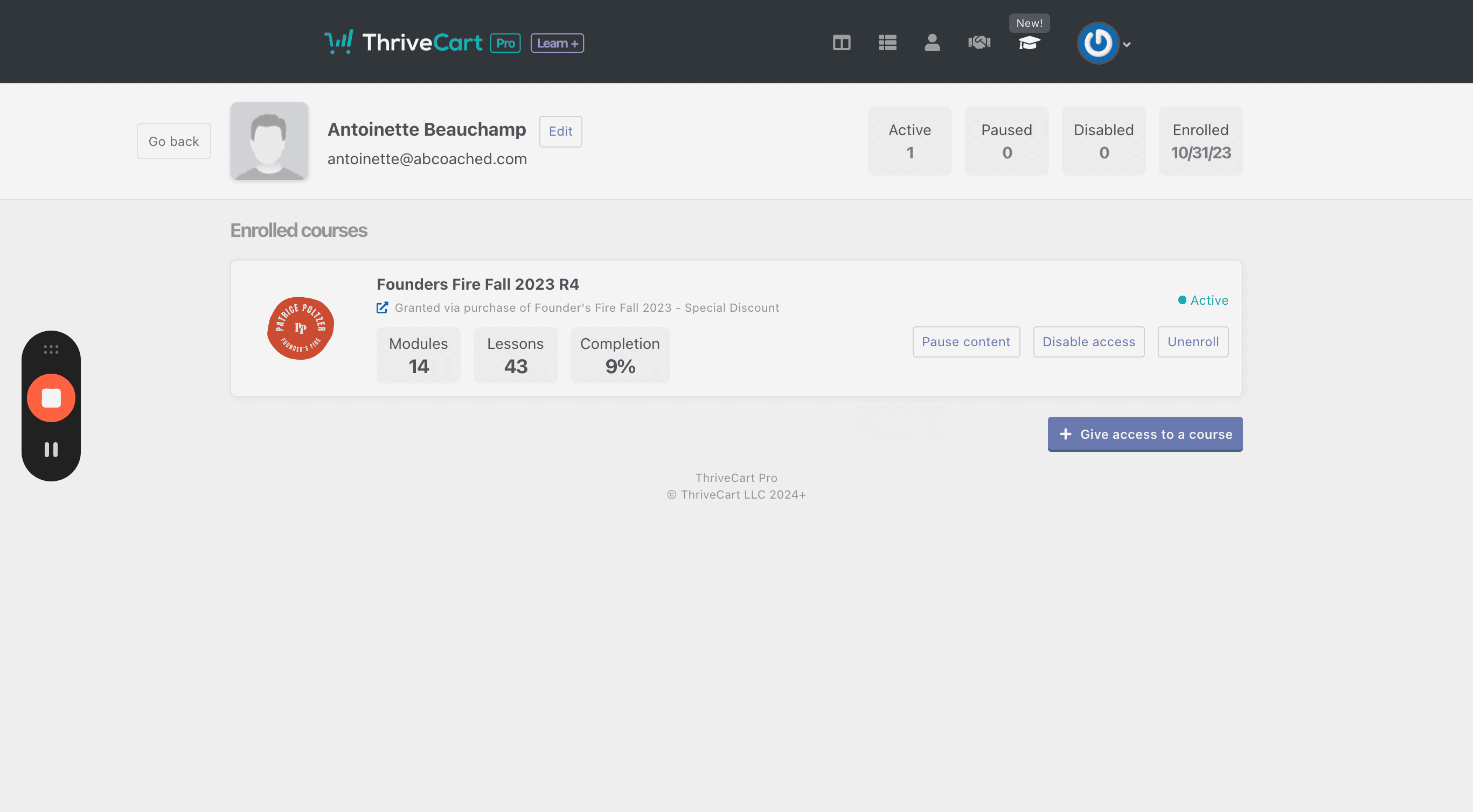Click Edit next to Antoinette Beauchamp
Image resolution: width=1473 pixels, height=812 pixels.
click(560, 131)
